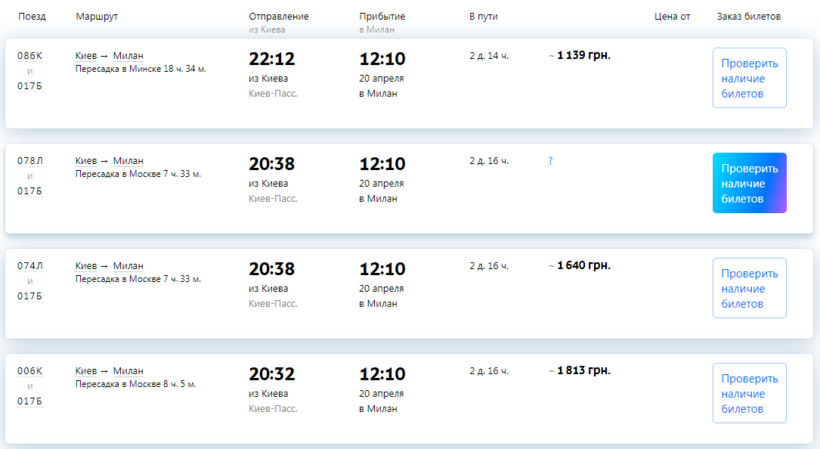The image size is (820, 449).
Task: Click 017Б in the 086К row
Action: [x=30, y=86]
